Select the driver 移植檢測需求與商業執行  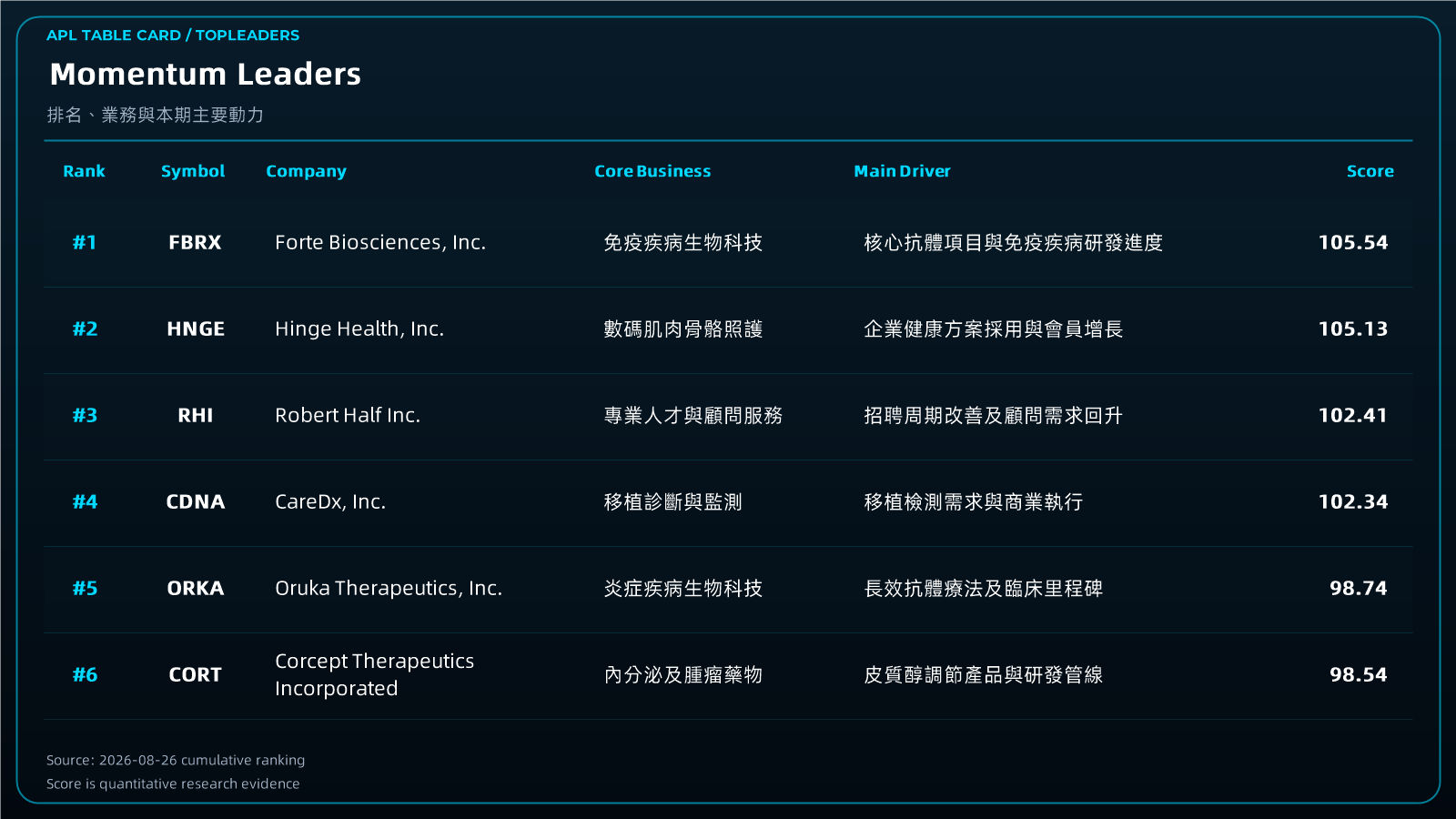click(x=974, y=502)
